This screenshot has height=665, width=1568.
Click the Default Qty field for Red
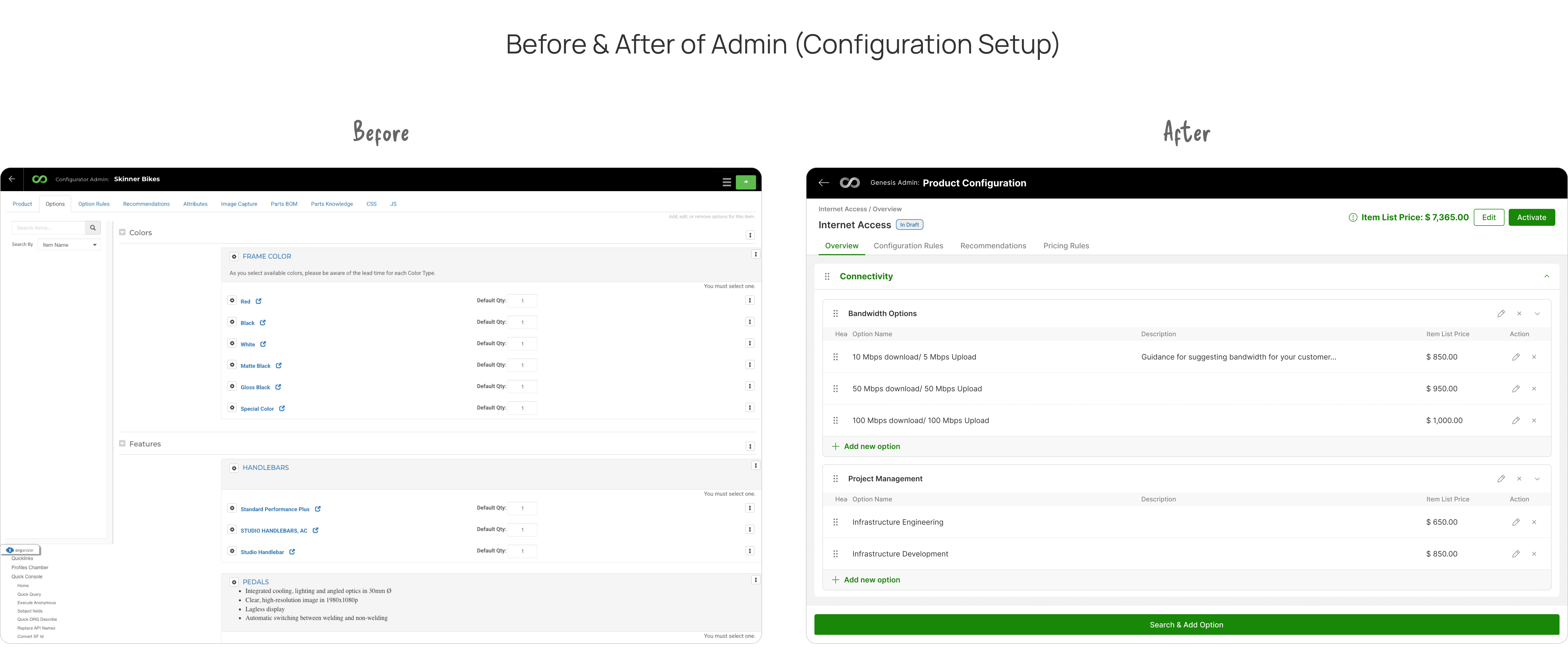(x=522, y=301)
